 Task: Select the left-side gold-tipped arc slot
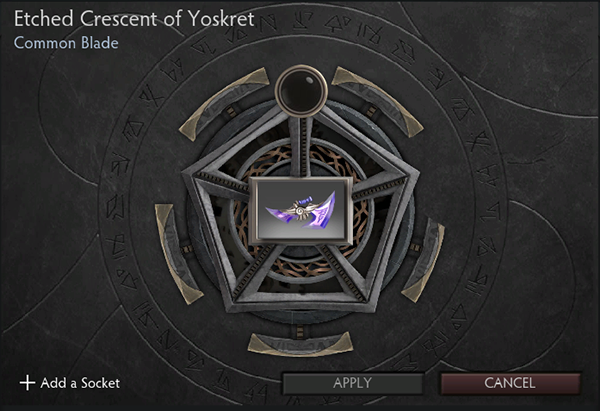[x=177, y=253]
